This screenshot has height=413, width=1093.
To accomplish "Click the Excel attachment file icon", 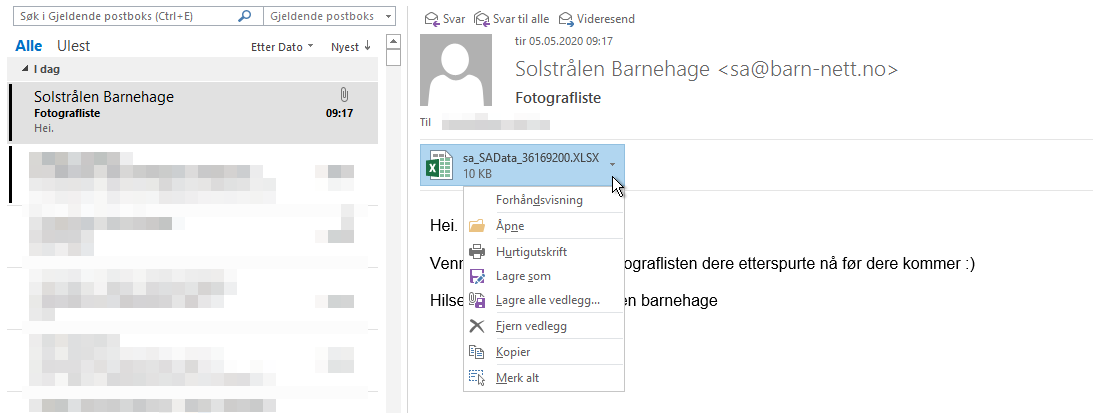I will (x=441, y=165).
